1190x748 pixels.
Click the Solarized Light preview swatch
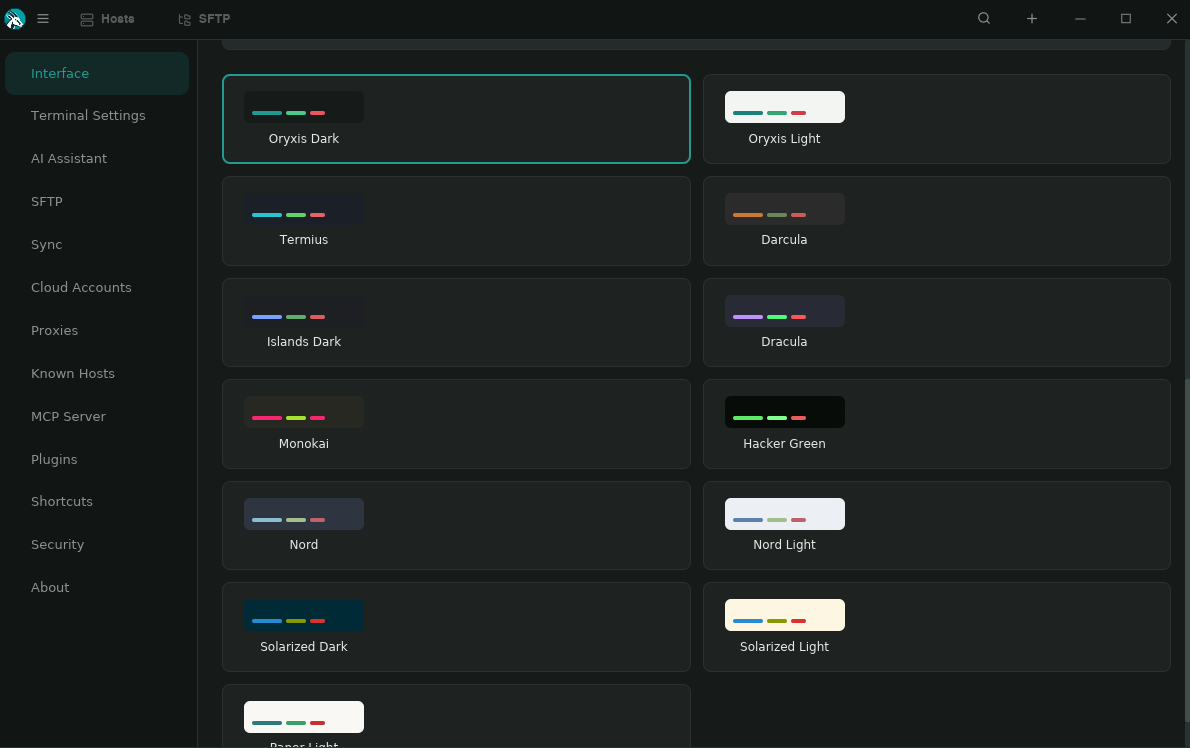785,615
